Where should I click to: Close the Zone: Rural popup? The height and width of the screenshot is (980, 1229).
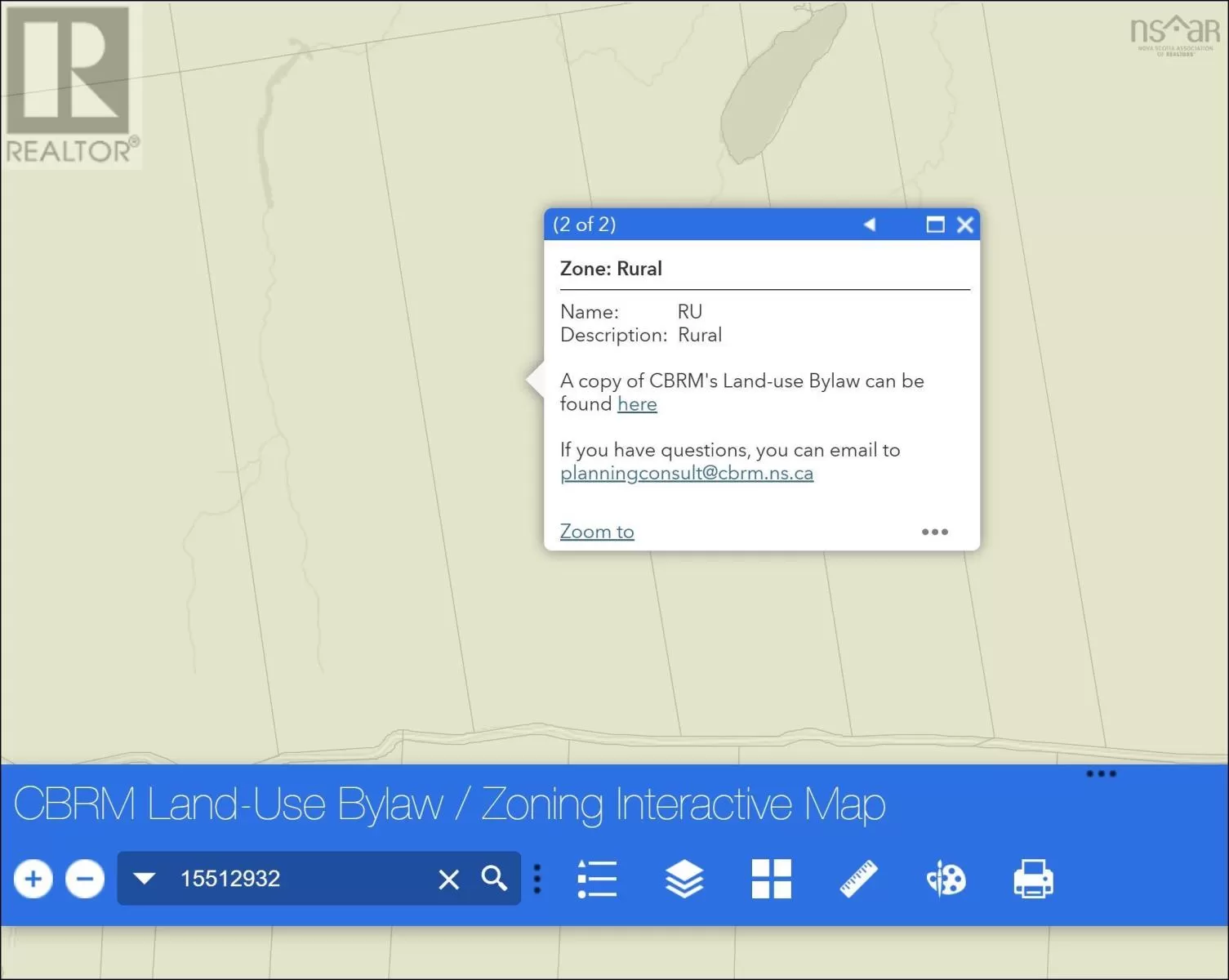pos(964,225)
